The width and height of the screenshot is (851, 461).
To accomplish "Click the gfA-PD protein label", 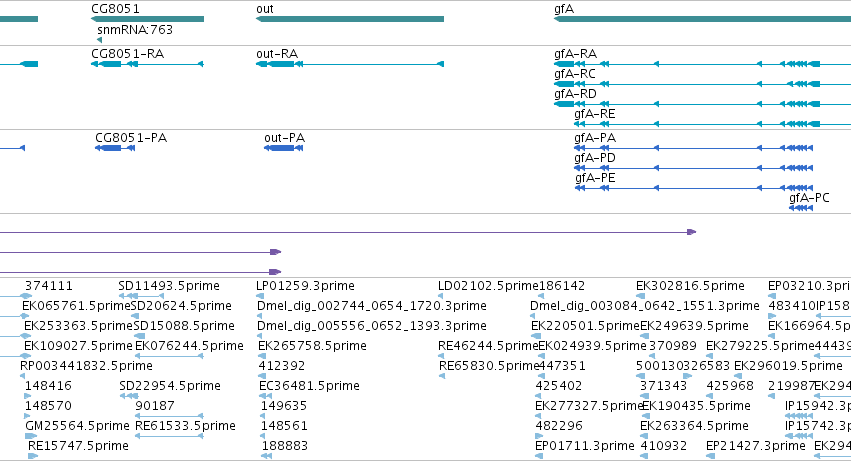I will [595, 158].
